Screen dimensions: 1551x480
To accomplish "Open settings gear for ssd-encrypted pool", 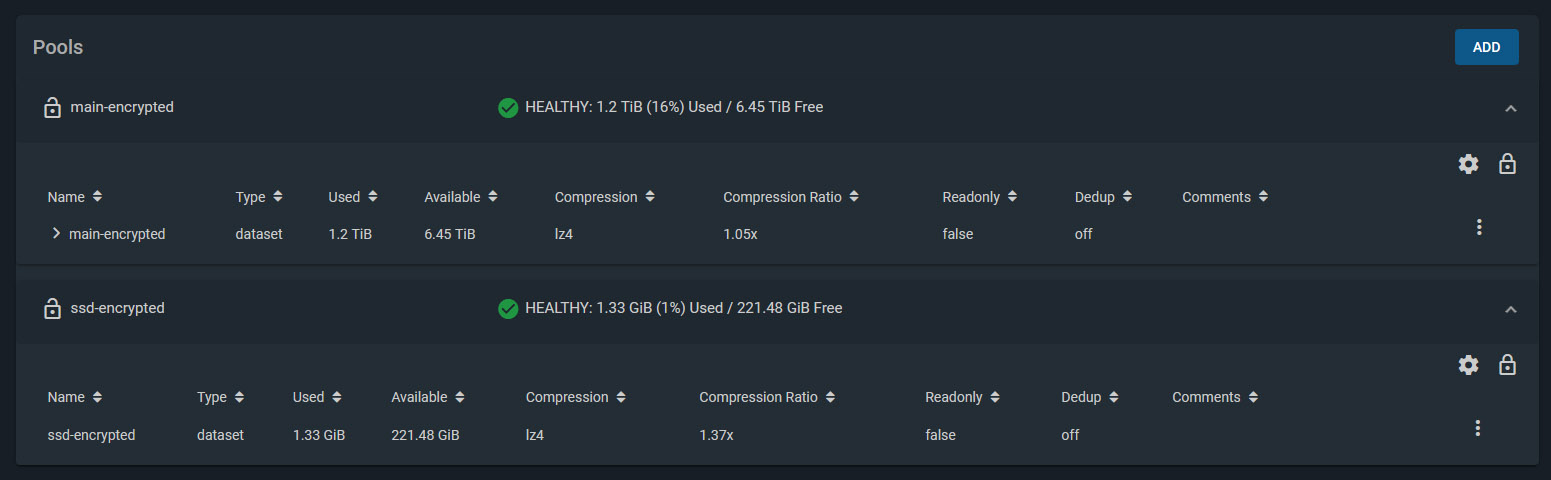I will [x=1468, y=365].
